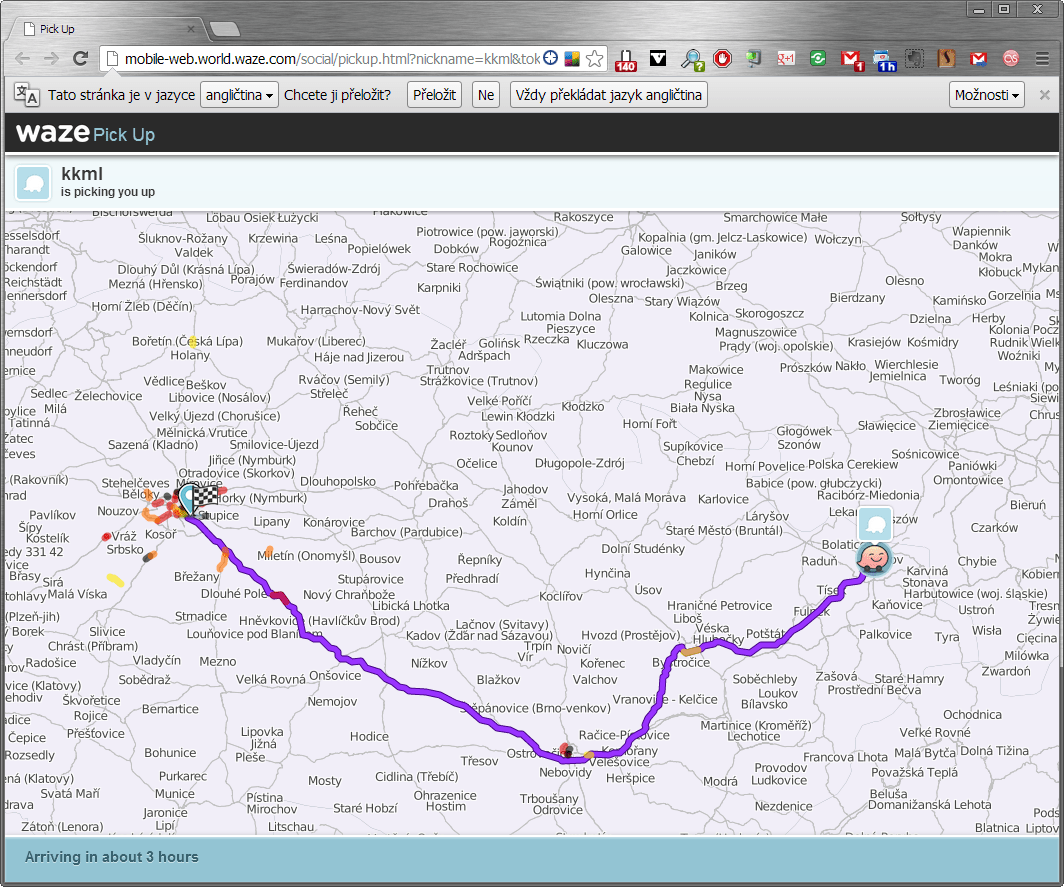
Task: Click the chat bubble marker above the driver
Action: click(x=875, y=524)
